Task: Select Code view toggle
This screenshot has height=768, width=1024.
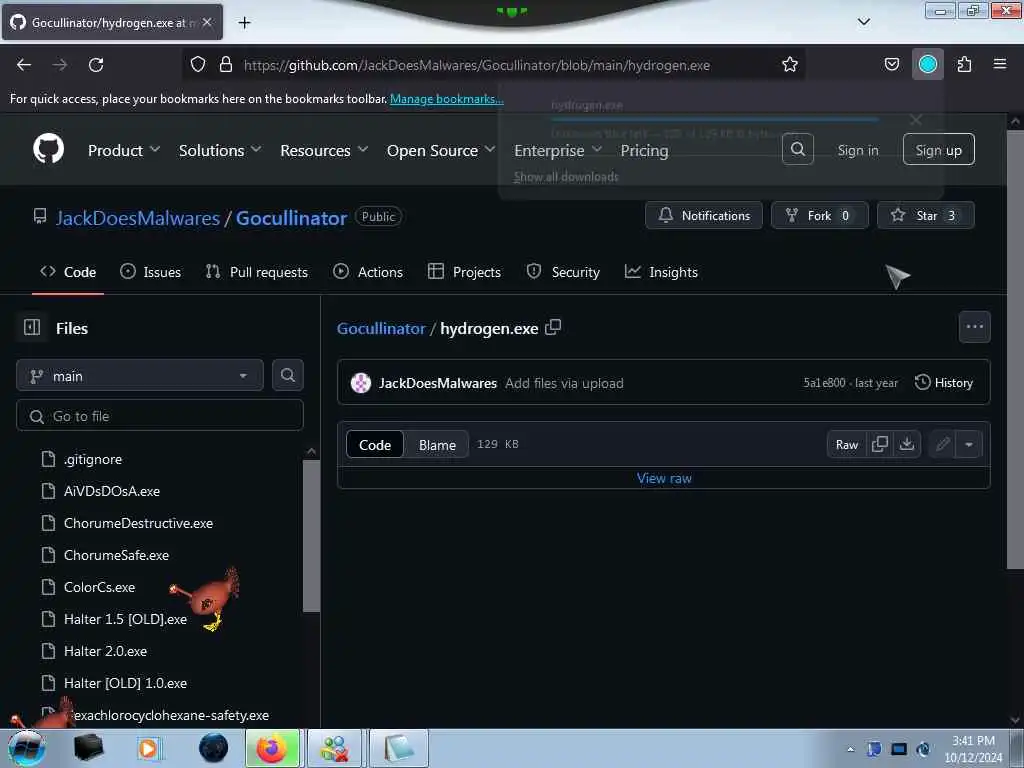Action: pyautogui.click(x=375, y=445)
